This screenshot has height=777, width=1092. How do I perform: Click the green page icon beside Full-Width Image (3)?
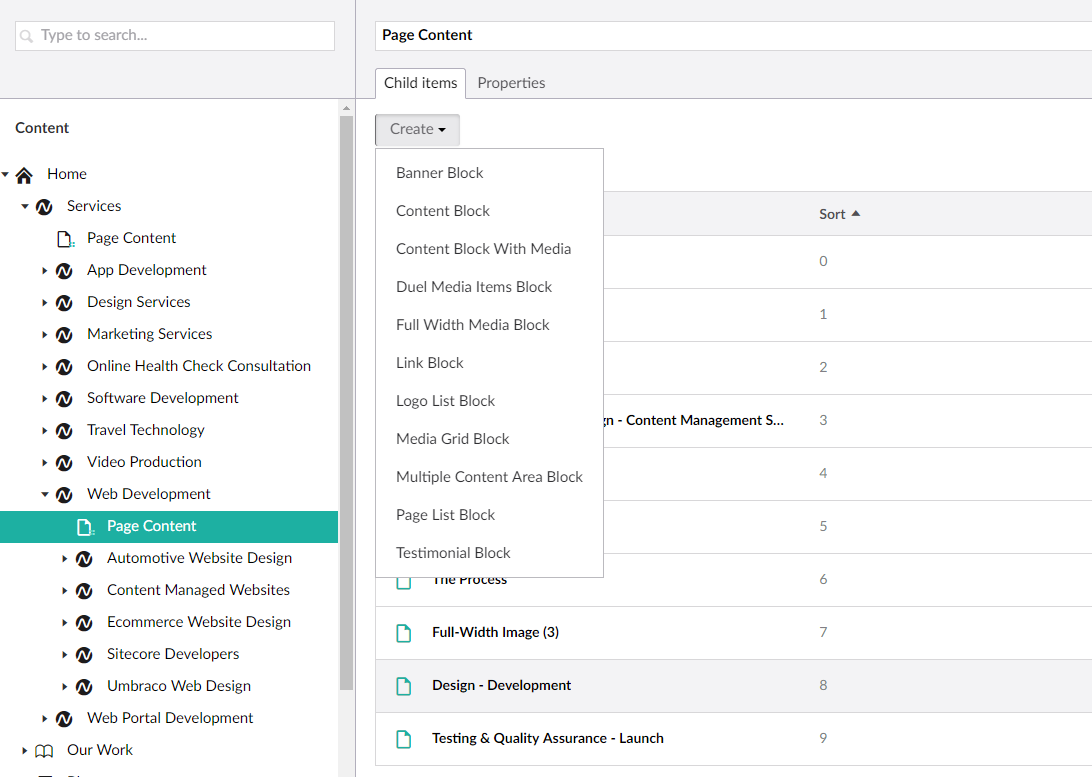(x=404, y=632)
